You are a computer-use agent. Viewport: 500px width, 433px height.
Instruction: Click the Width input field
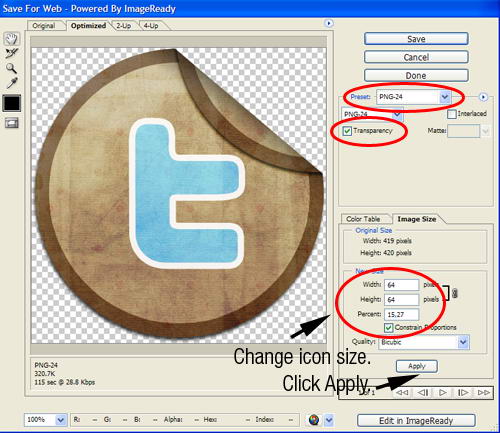(401, 285)
